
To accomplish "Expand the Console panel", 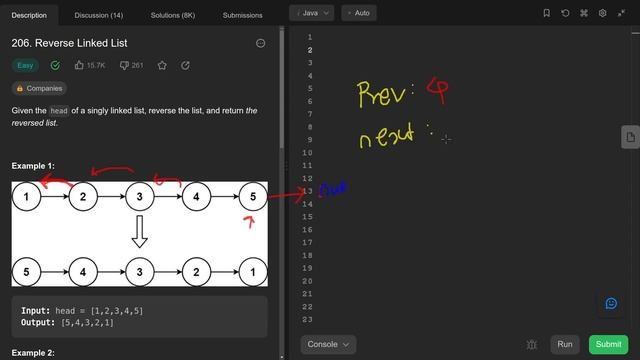I will (328, 344).
